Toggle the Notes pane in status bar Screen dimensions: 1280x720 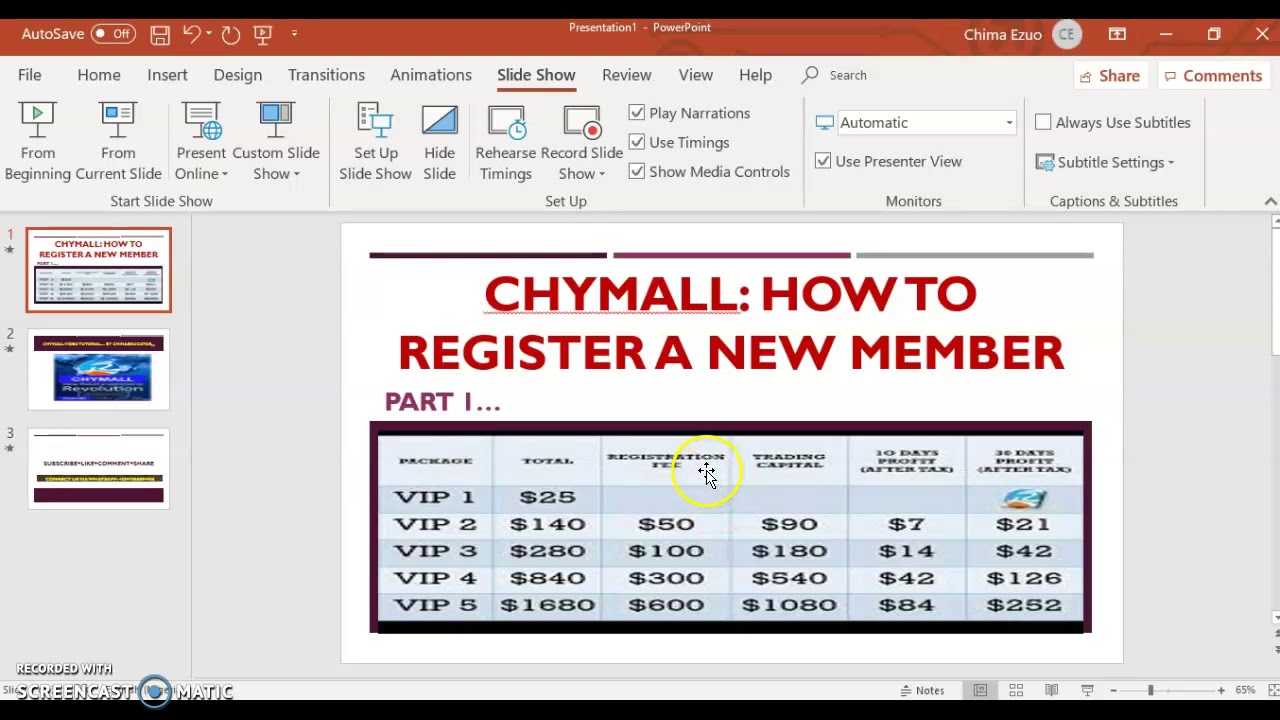click(922, 690)
